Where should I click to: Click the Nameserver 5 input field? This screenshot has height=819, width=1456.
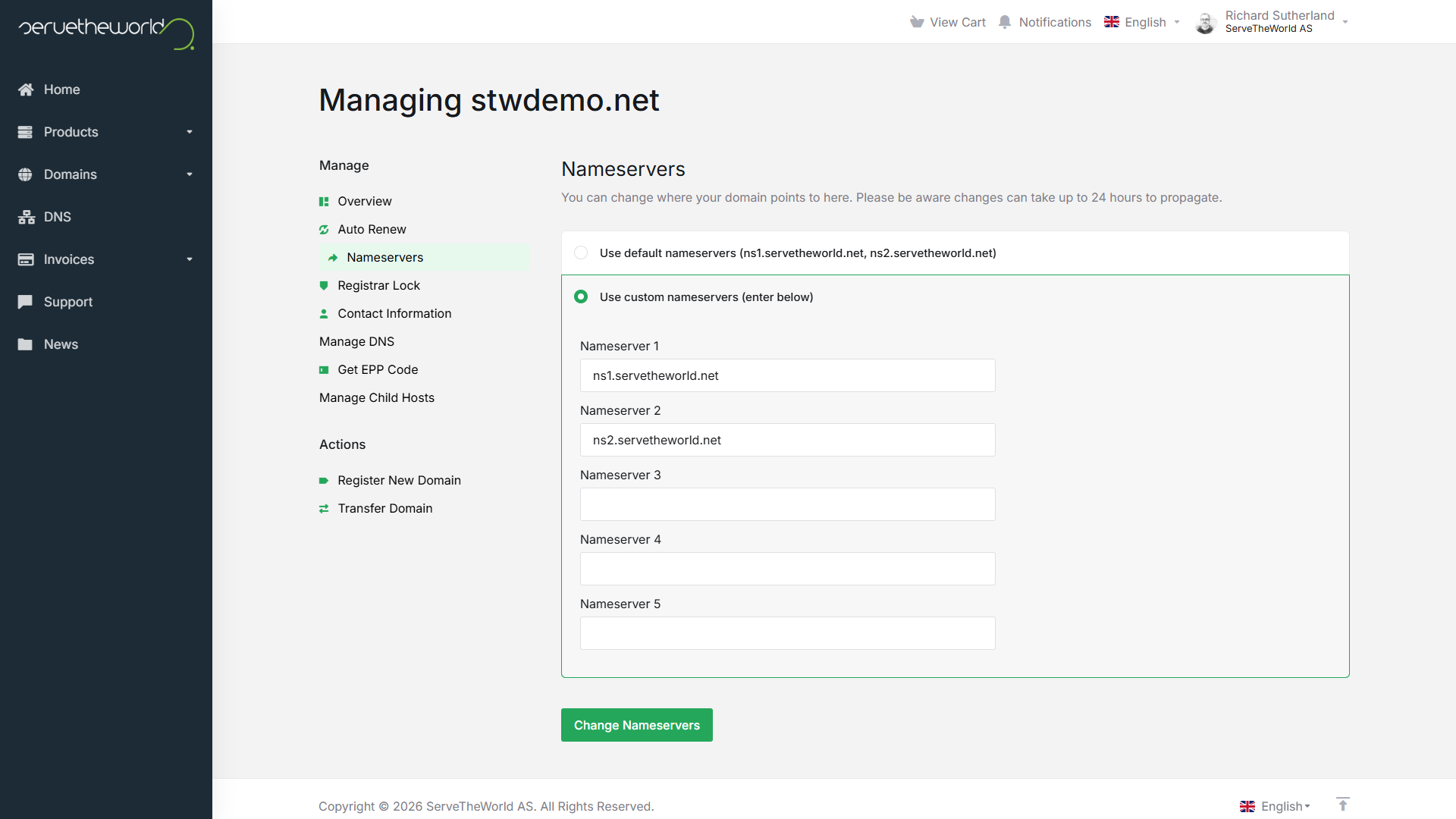pyautogui.click(x=788, y=633)
